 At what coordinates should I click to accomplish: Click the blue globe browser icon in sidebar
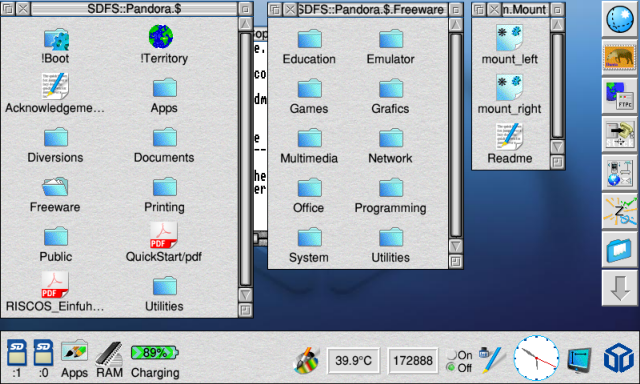pos(620,20)
